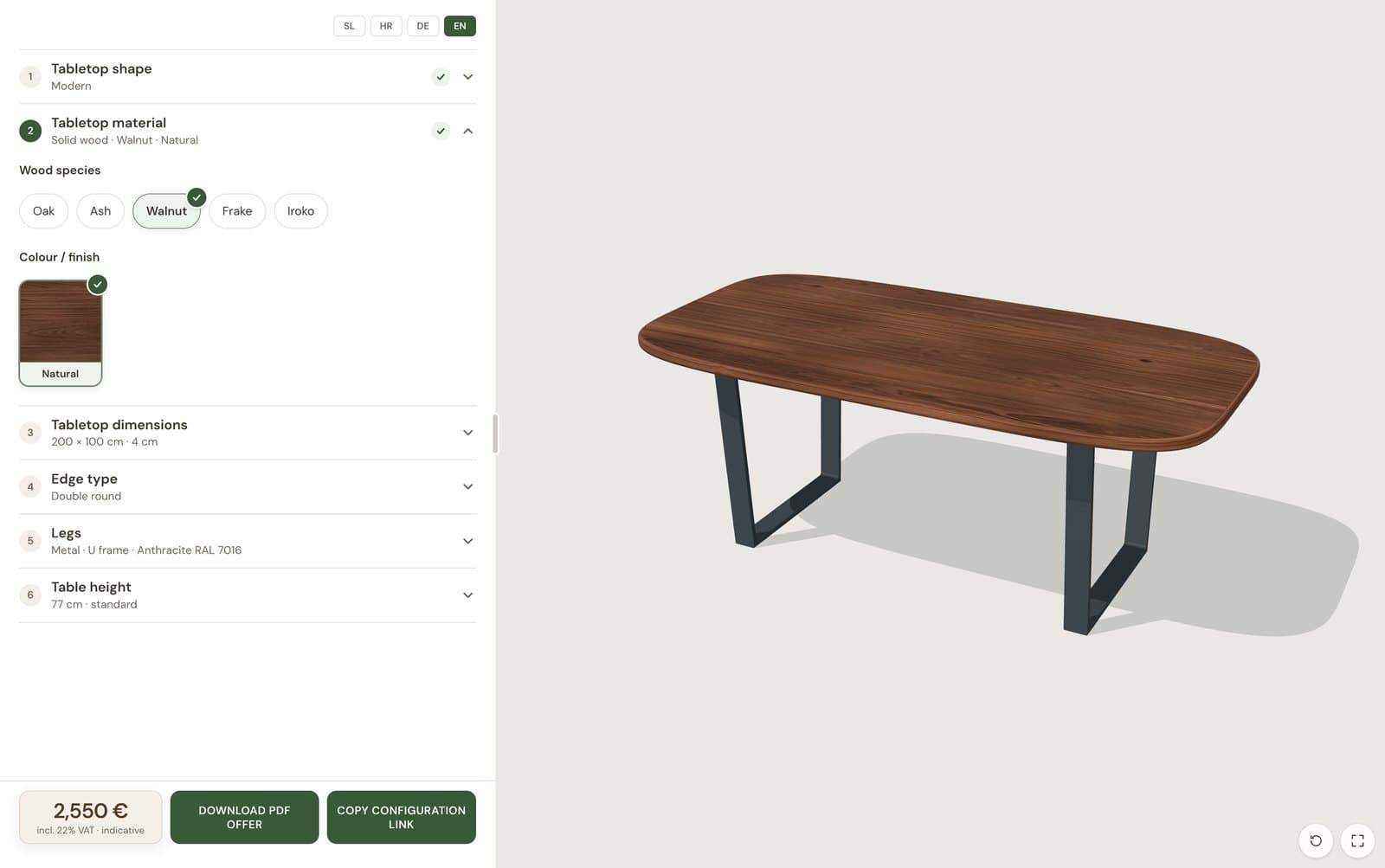Click step number 3 circle
The height and width of the screenshot is (868, 1385).
[30, 433]
